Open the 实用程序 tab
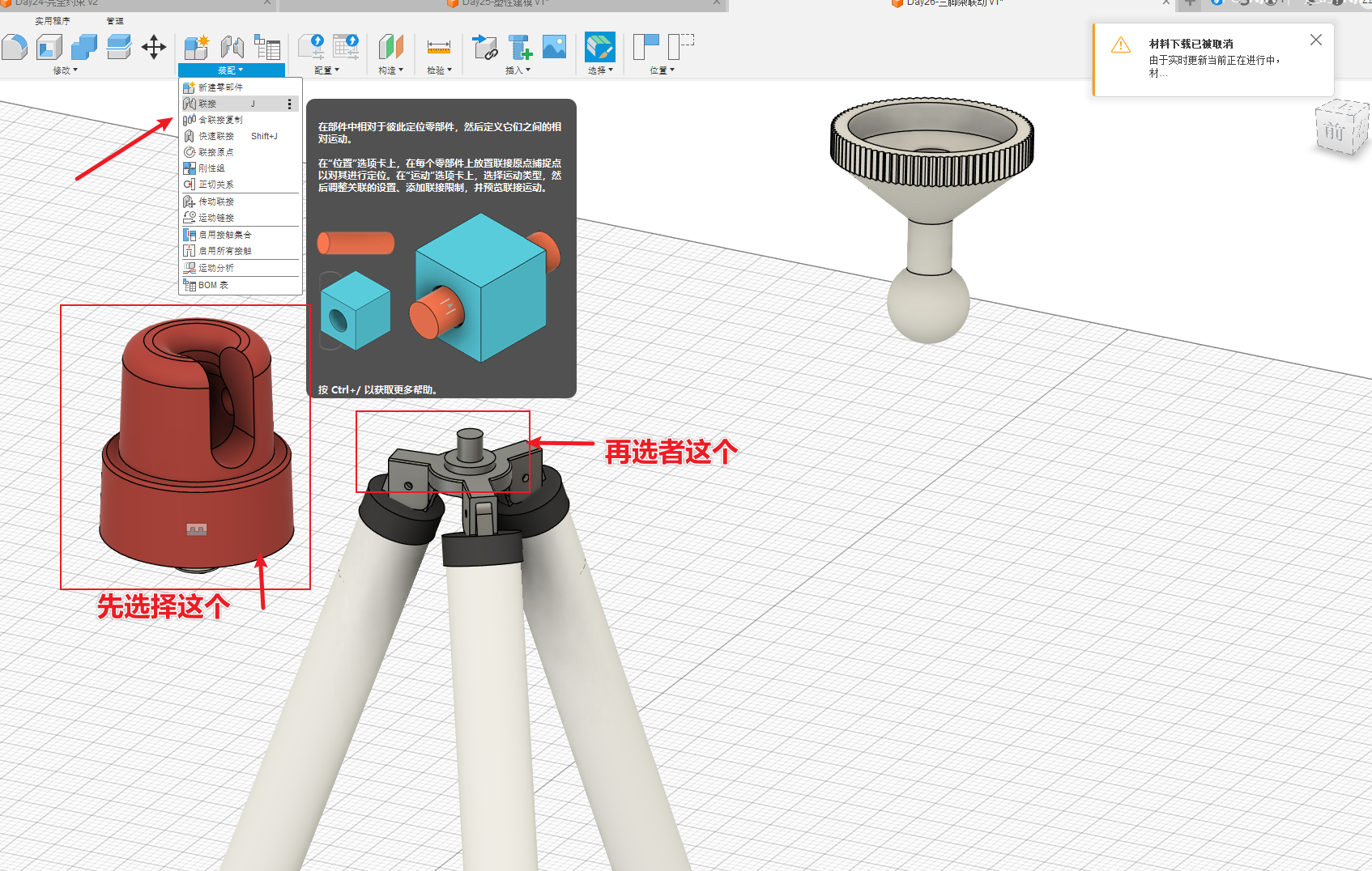 [x=53, y=21]
